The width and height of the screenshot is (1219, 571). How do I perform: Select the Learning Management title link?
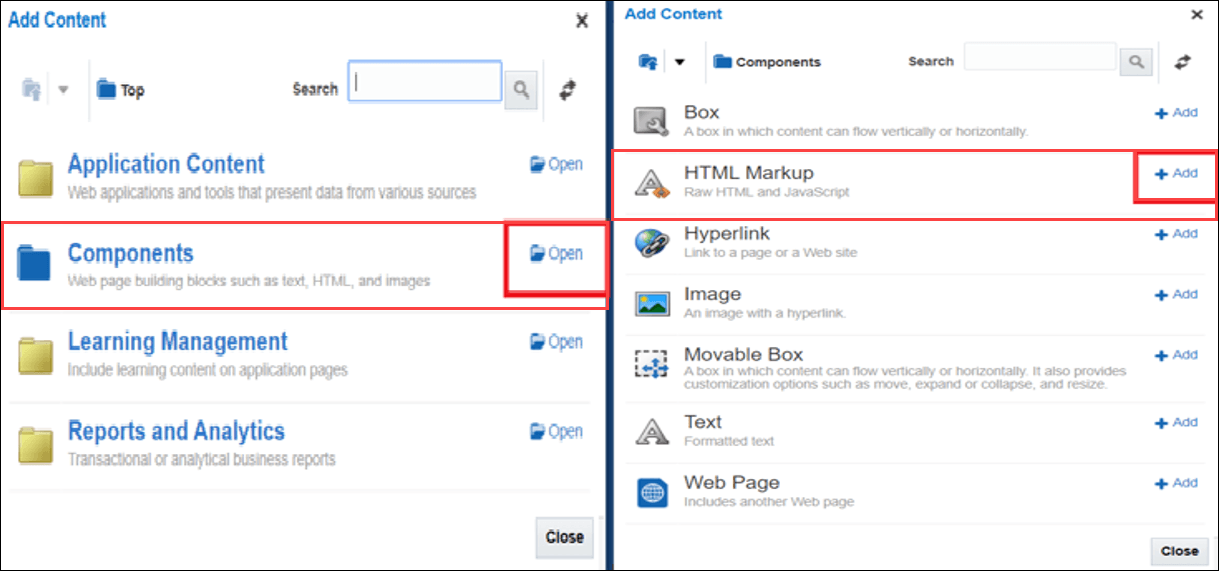tap(177, 341)
